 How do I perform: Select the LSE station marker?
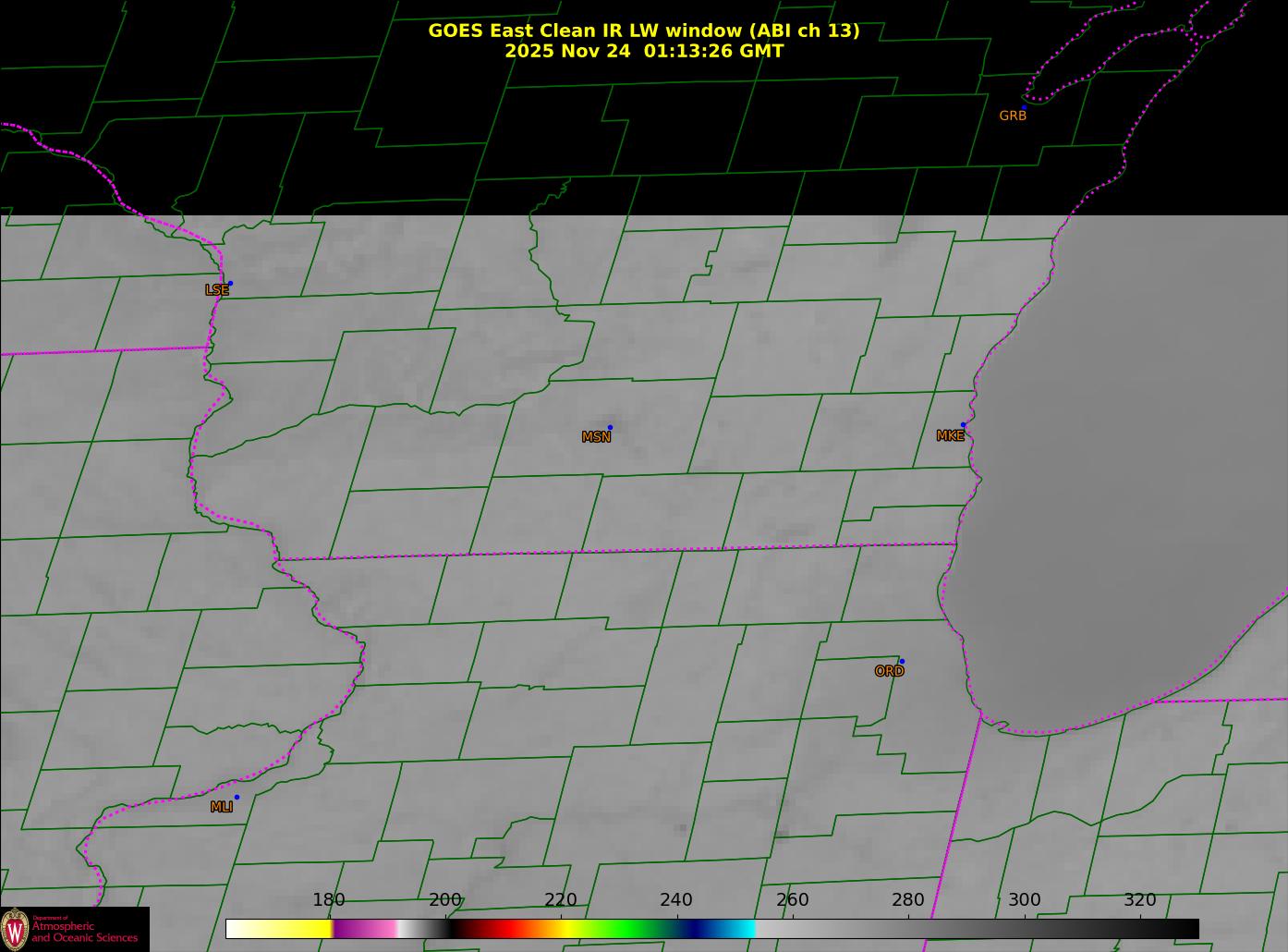(x=230, y=284)
